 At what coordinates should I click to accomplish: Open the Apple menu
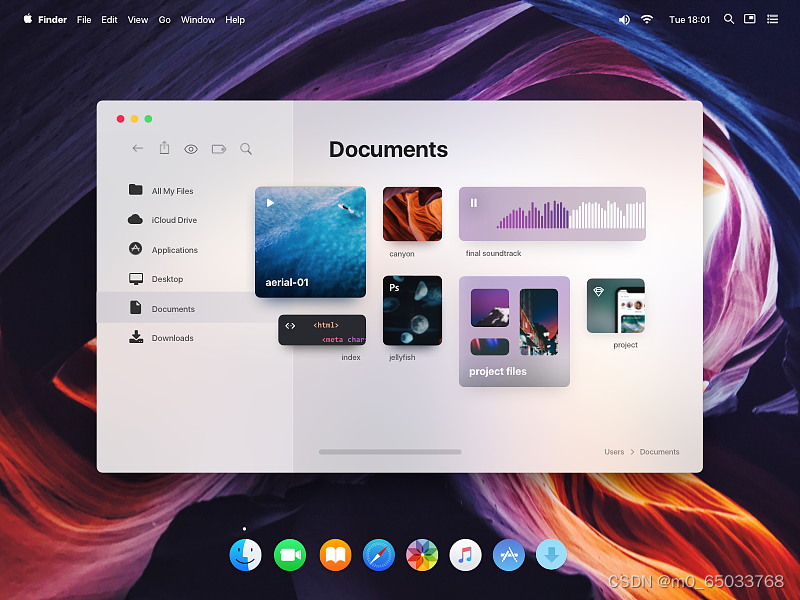point(28,19)
